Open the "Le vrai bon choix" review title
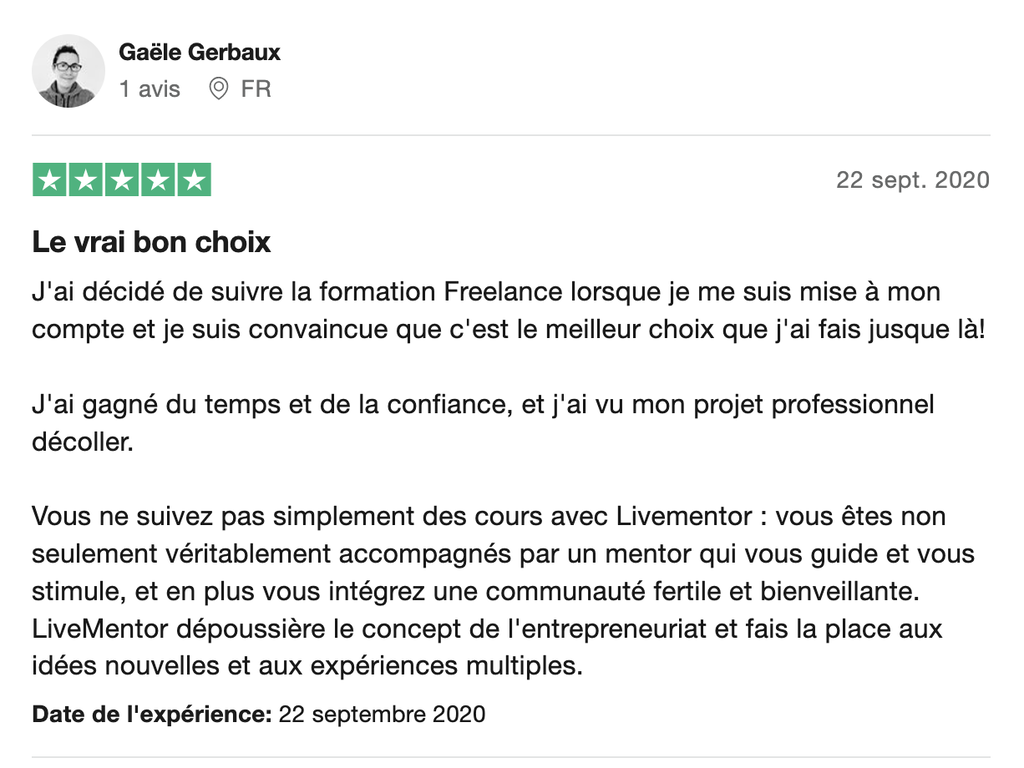The width and height of the screenshot is (1024, 768). pyautogui.click(x=151, y=243)
